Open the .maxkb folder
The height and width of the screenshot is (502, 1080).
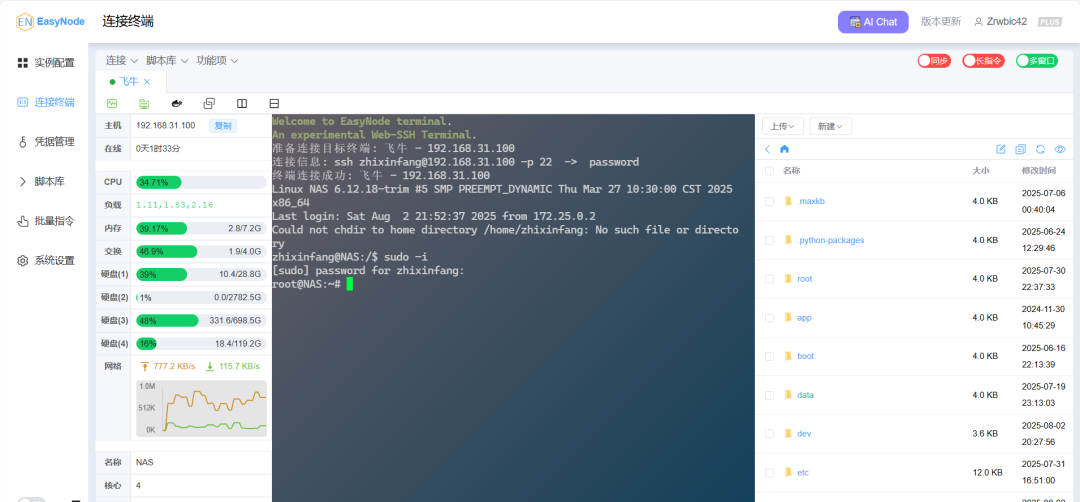[x=811, y=202]
